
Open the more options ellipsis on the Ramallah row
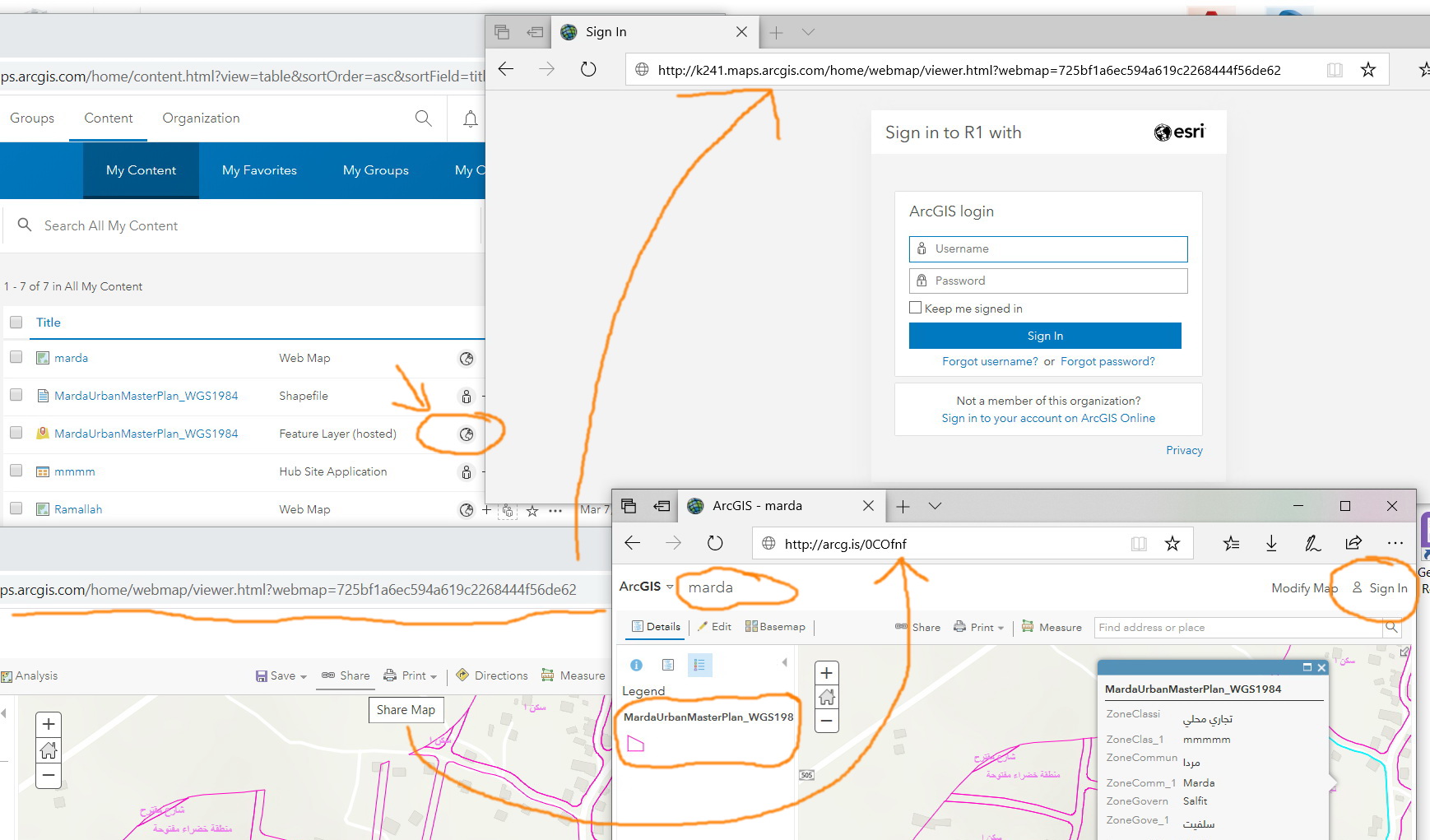(555, 511)
